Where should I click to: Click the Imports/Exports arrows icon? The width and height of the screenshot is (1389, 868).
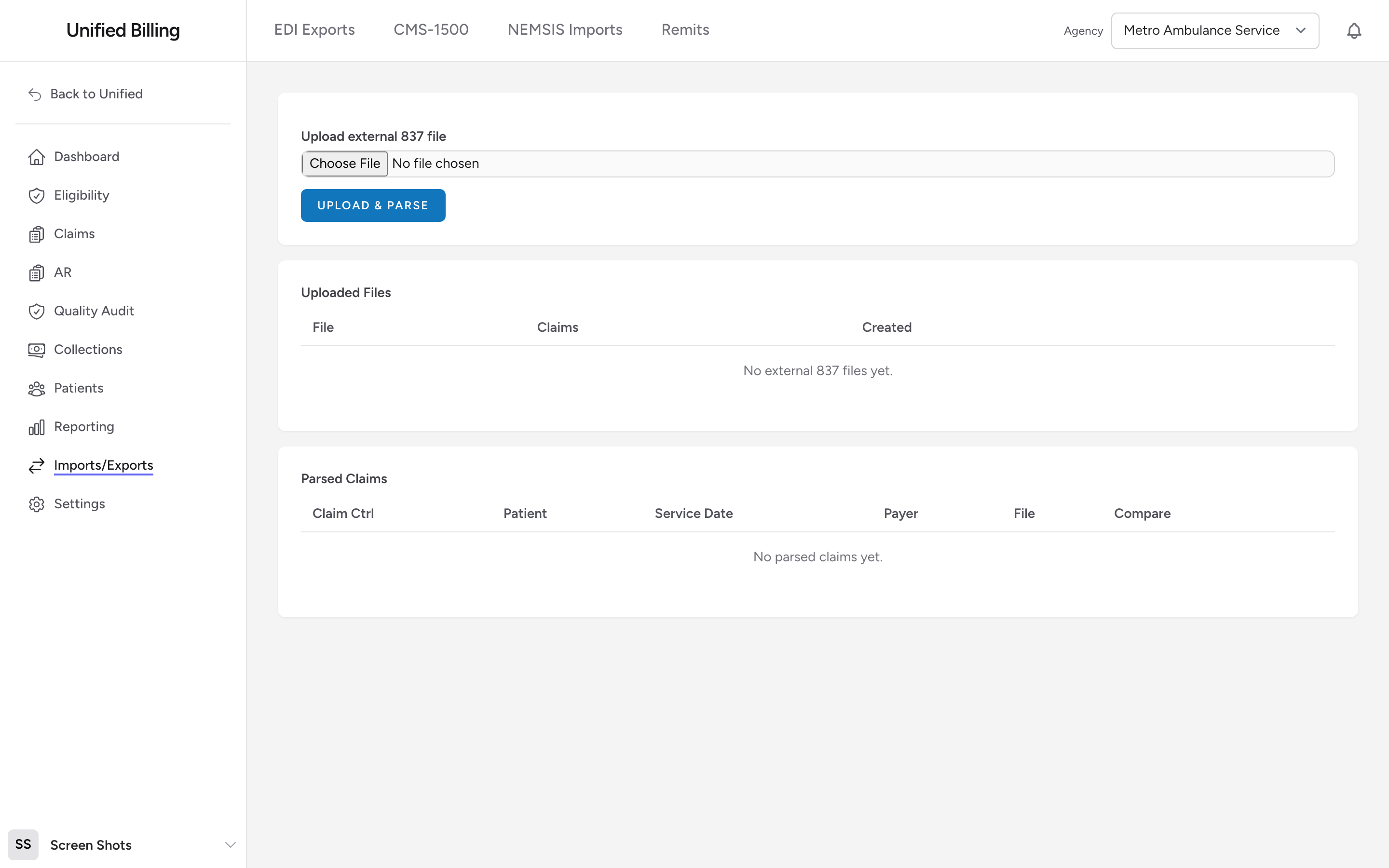pos(36,465)
